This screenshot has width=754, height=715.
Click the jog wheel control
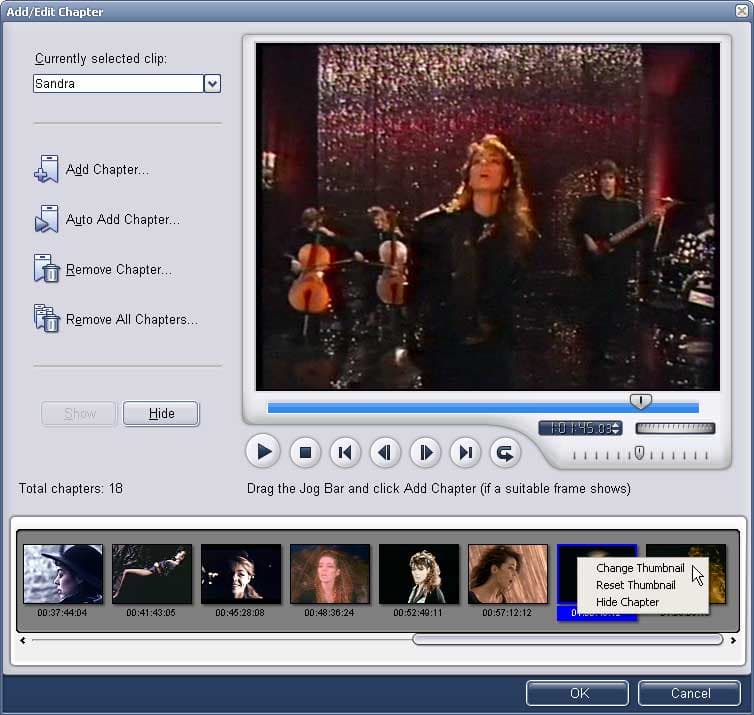(x=675, y=428)
